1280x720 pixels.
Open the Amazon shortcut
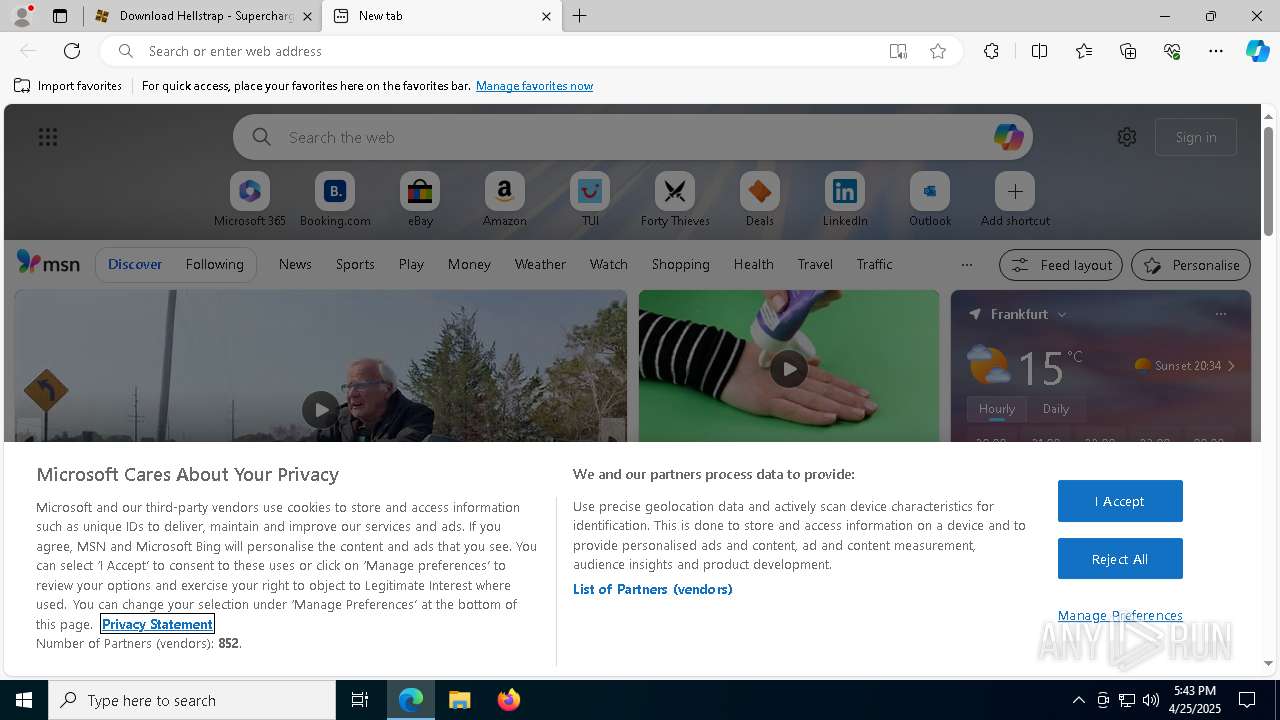505,200
